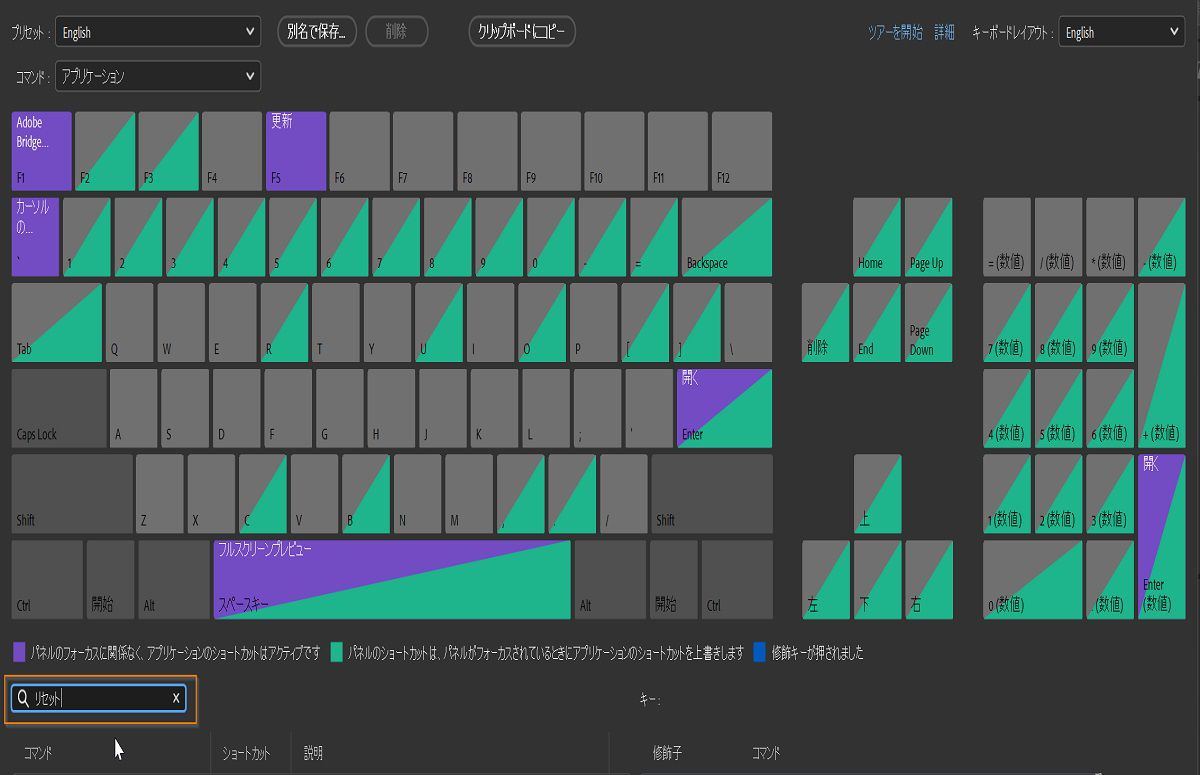Click the コマンド column header in list
This screenshot has height=775, width=1200.
(x=38, y=753)
